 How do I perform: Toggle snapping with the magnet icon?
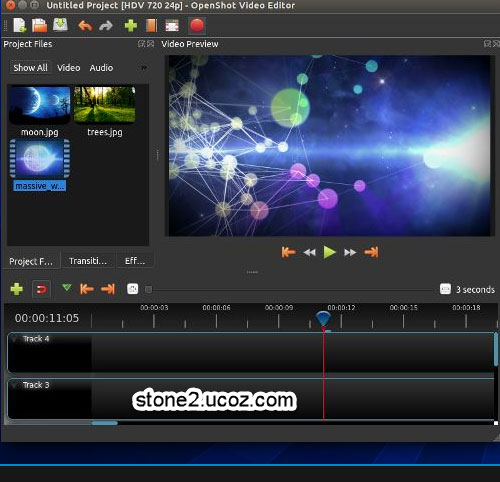point(41,289)
